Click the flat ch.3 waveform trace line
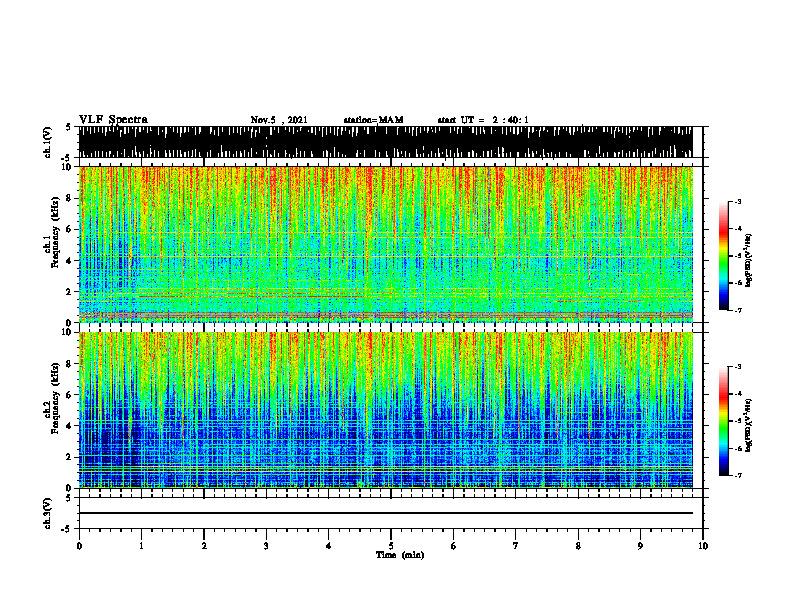Screen dimensions: 792x612 pyautogui.click(x=385, y=513)
